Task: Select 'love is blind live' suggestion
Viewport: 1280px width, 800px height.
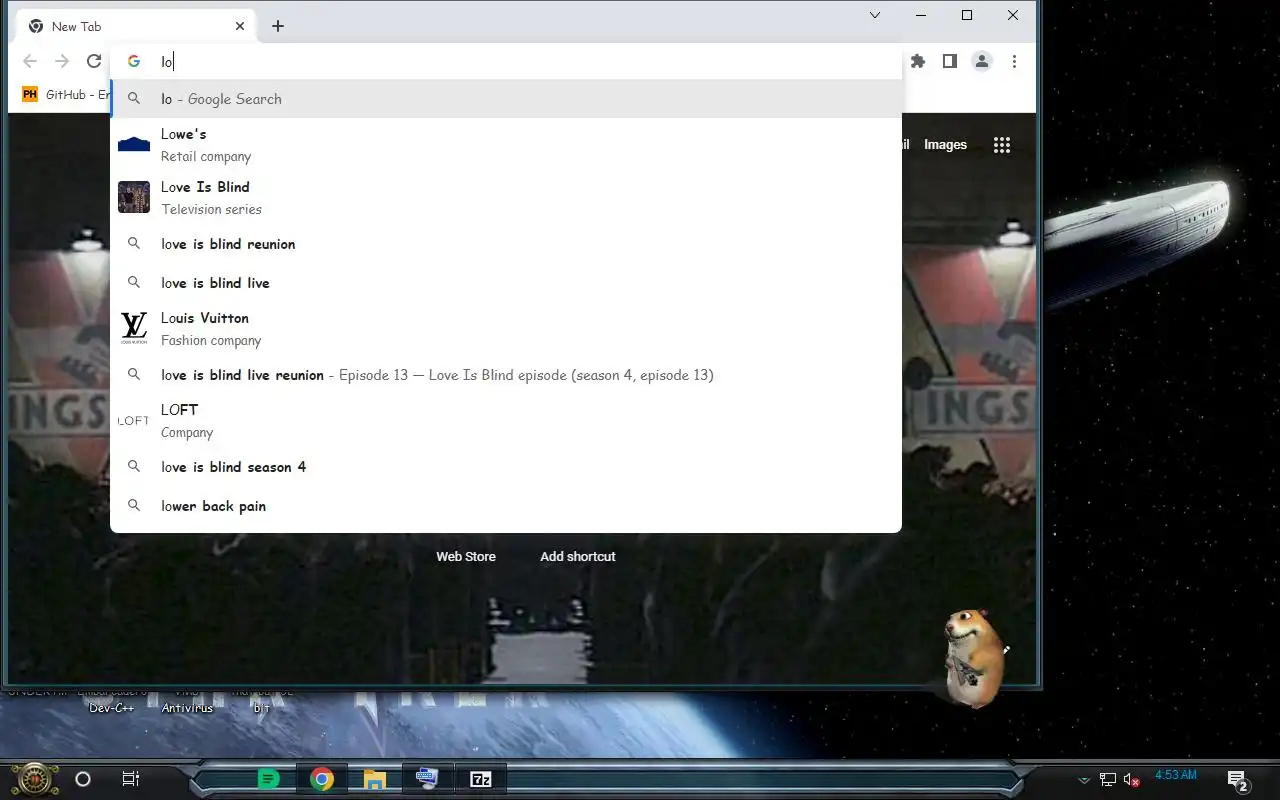Action: coord(506,283)
